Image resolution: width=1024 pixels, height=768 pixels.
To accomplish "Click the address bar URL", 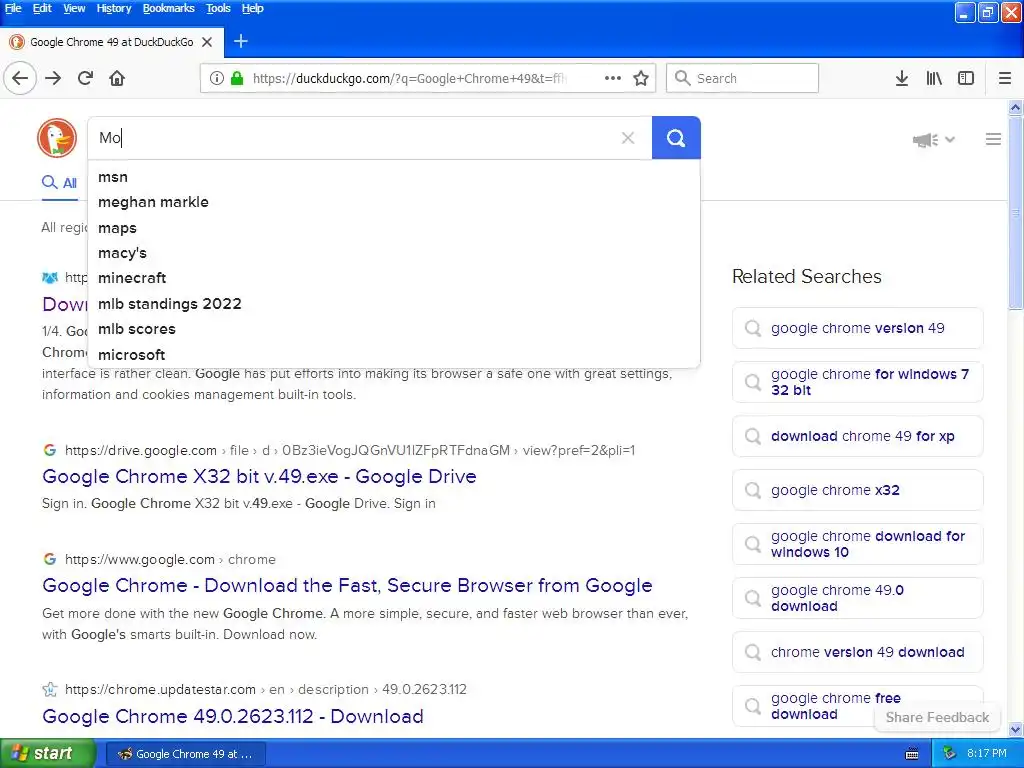I will (x=409, y=78).
